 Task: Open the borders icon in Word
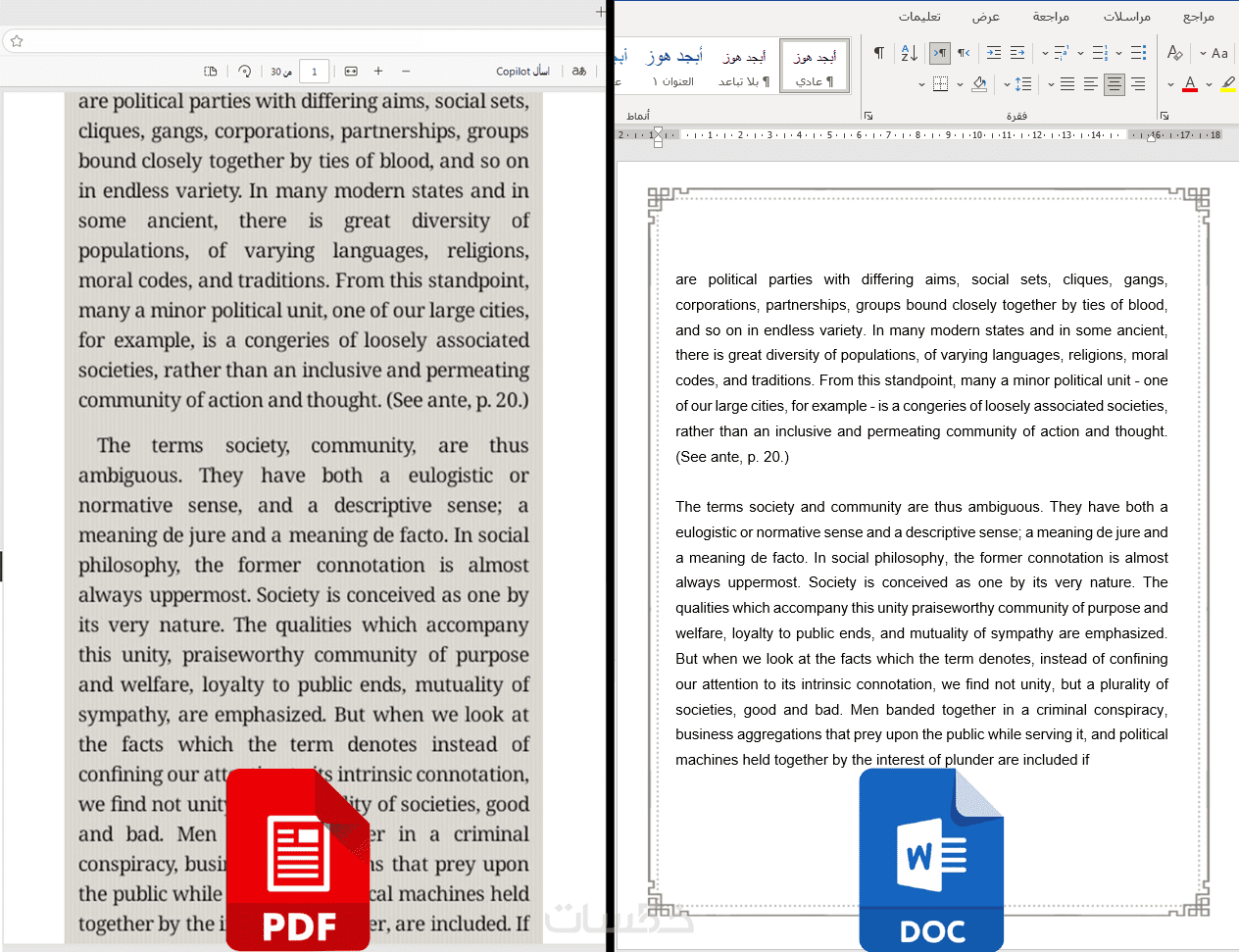[940, 84]
